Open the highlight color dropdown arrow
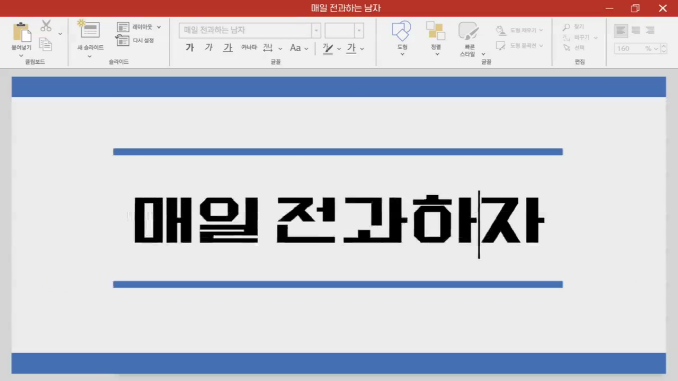This screenshot has height=381, width=678. click(x=339, y=49)
